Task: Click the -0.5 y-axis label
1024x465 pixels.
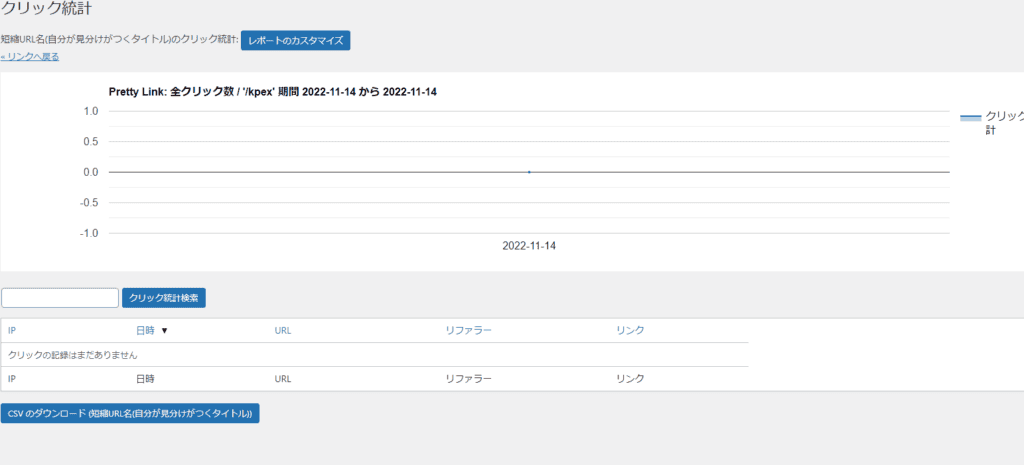Action: point(89,202)
